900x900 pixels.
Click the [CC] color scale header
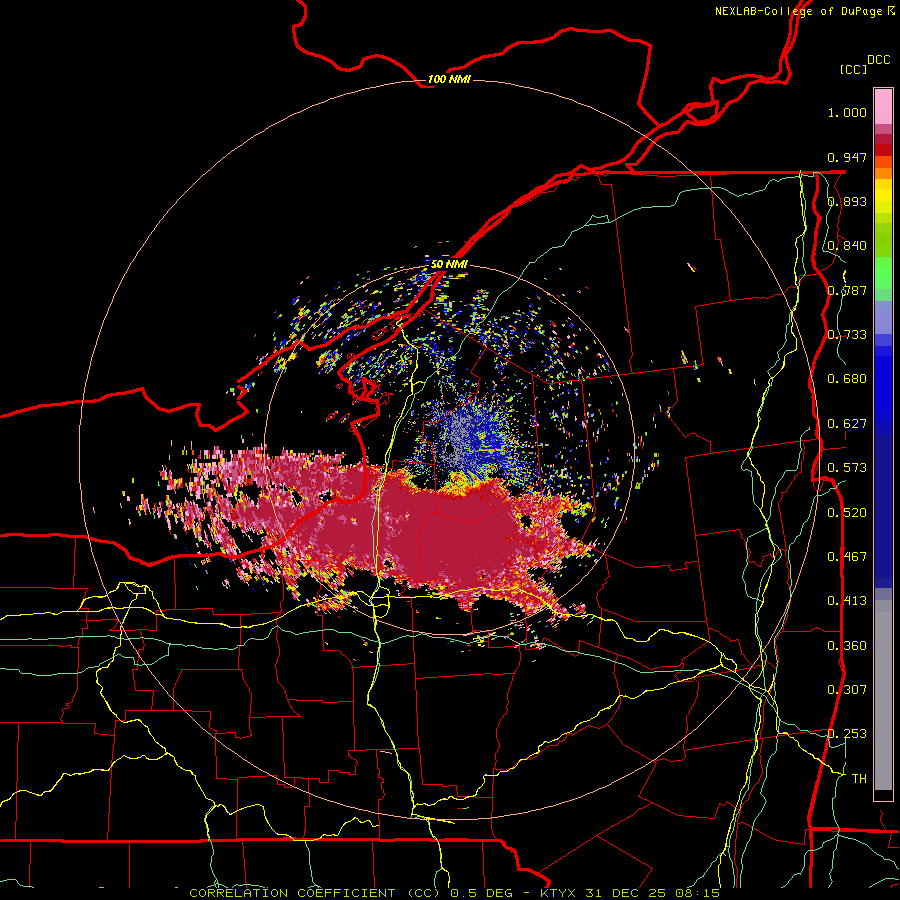point(853,69)
